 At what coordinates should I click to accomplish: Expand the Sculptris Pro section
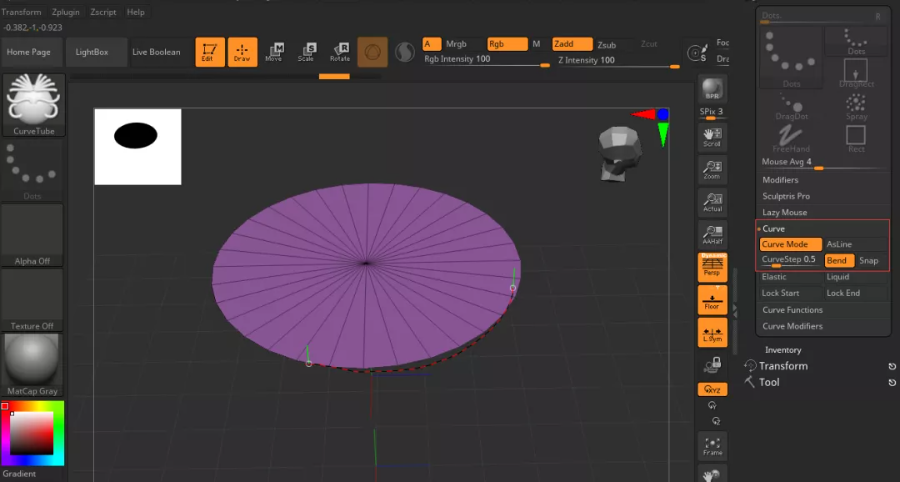click(x=786, y=196)
